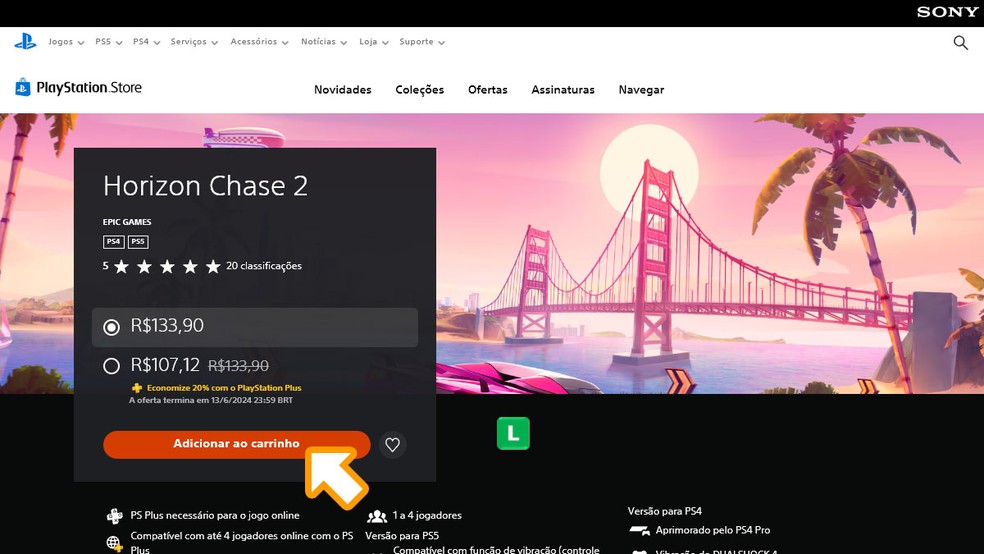This screenshot has height=554, width=984.
Task: Click the 1 a 4 jogadores players icon
Action: pyautogui.click(x=377, y=516)
